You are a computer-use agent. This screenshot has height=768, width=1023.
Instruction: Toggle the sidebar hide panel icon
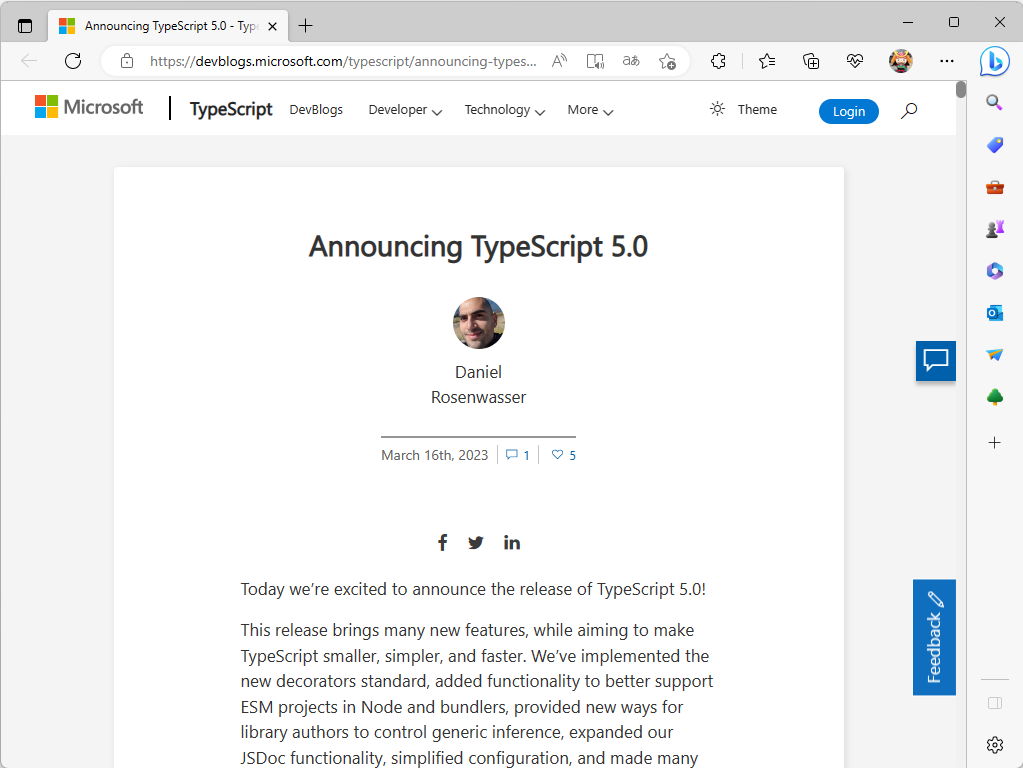[x=994, y=703]
